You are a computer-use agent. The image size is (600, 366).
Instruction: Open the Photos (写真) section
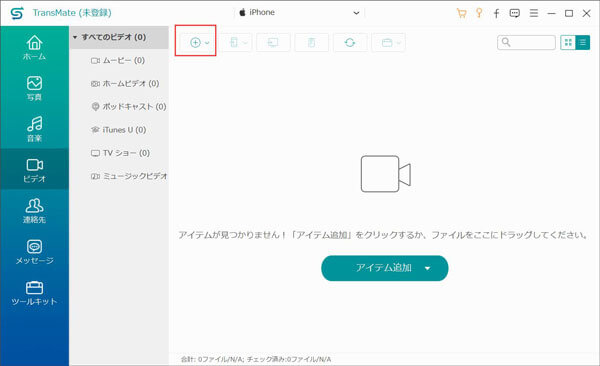pyautogui.click(x=34, y=88)
